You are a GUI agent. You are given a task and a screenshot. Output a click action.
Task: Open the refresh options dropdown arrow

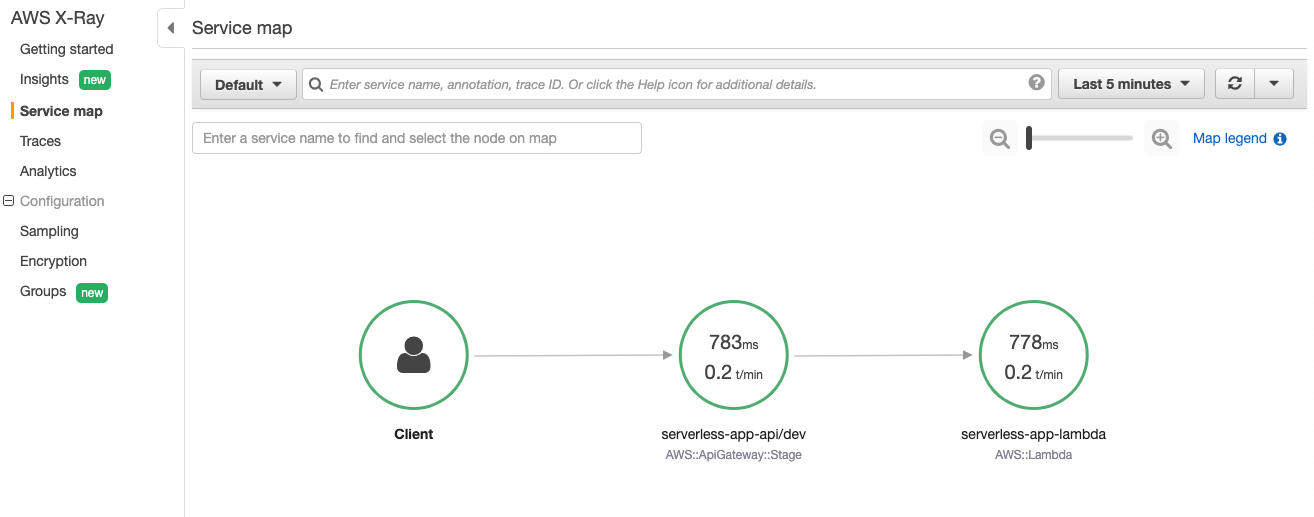1274,84
